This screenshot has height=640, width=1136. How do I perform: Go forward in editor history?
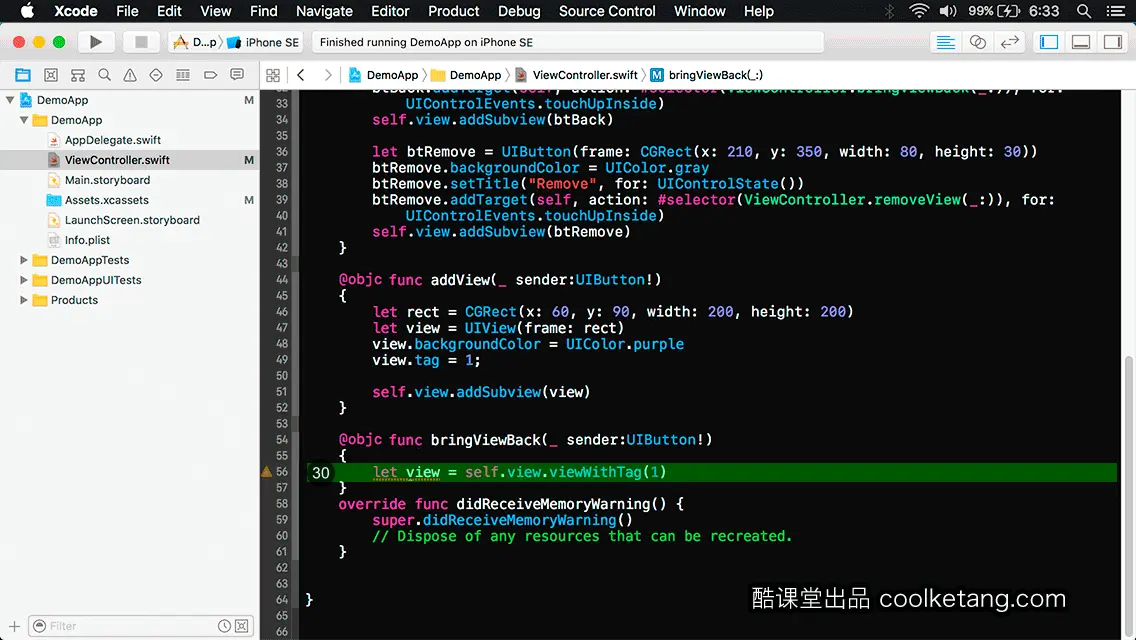(x=327, y=75)
